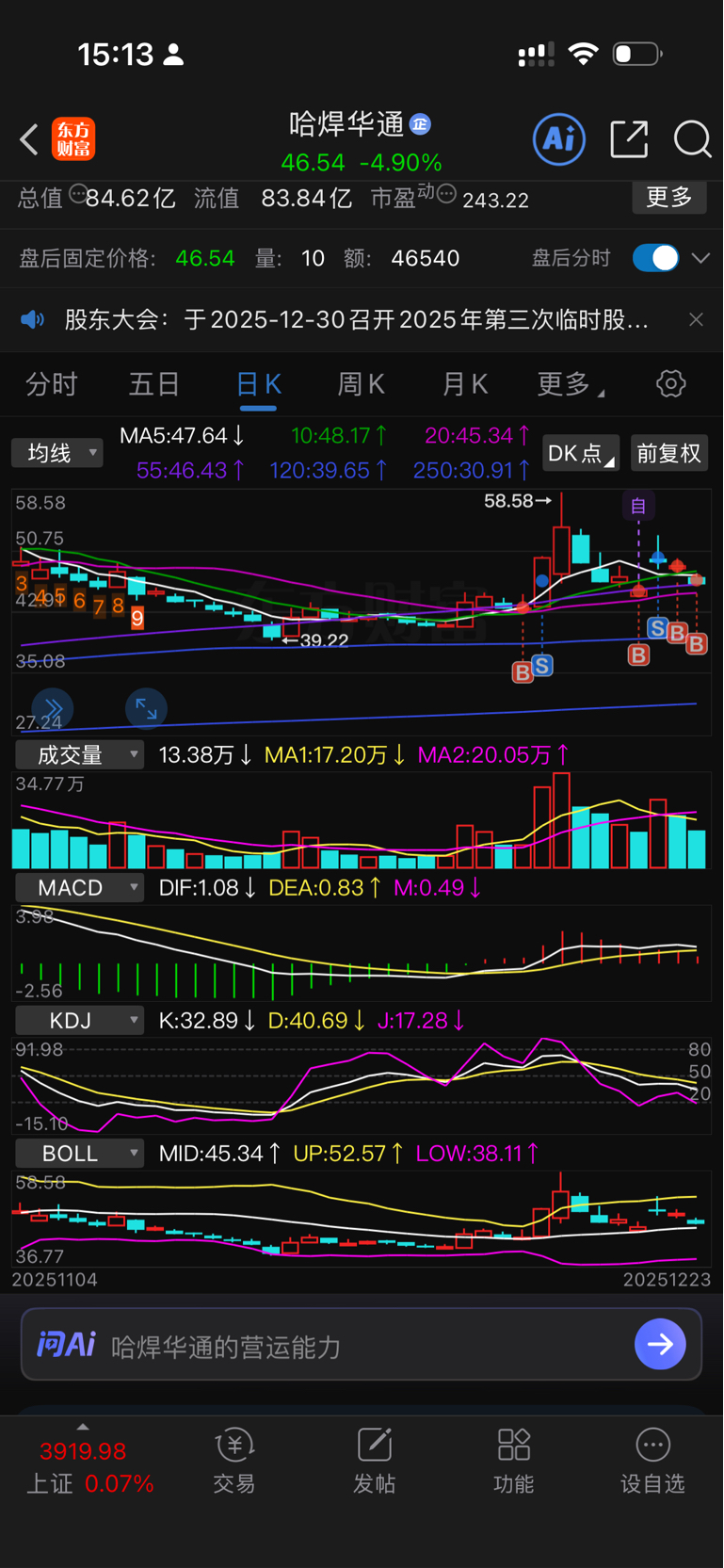Switch to 五日 tab
The image size is (724, 1568).
(x=154, y=384)
